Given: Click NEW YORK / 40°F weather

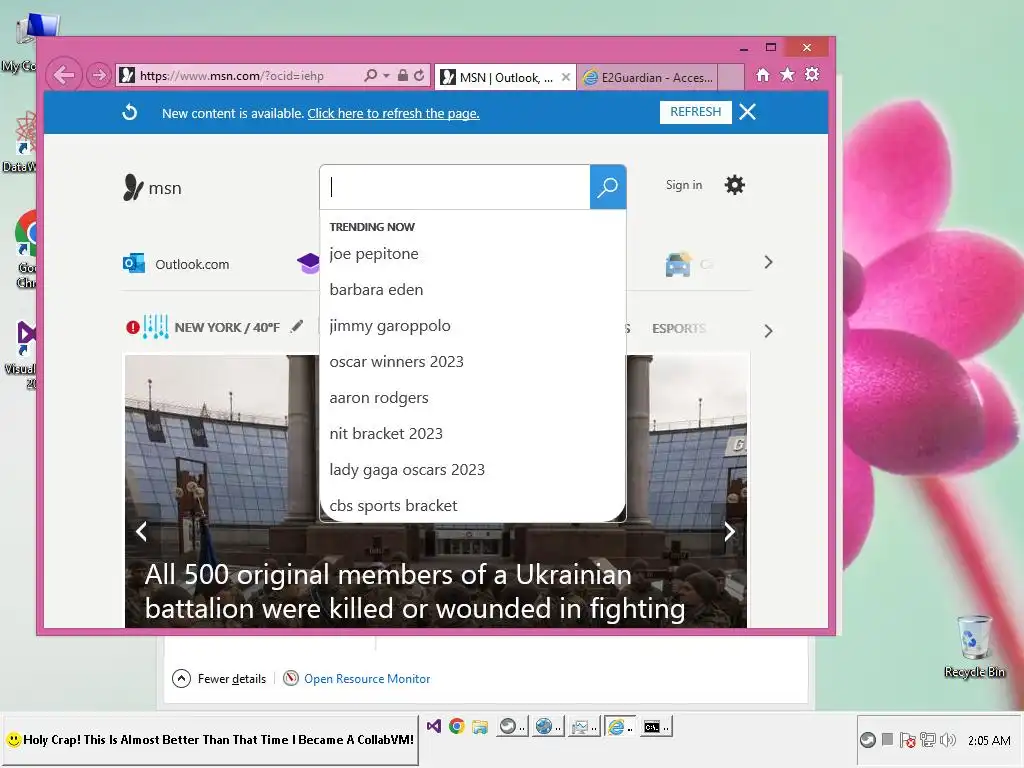Looking at the screenshot, I should (227, 327).
